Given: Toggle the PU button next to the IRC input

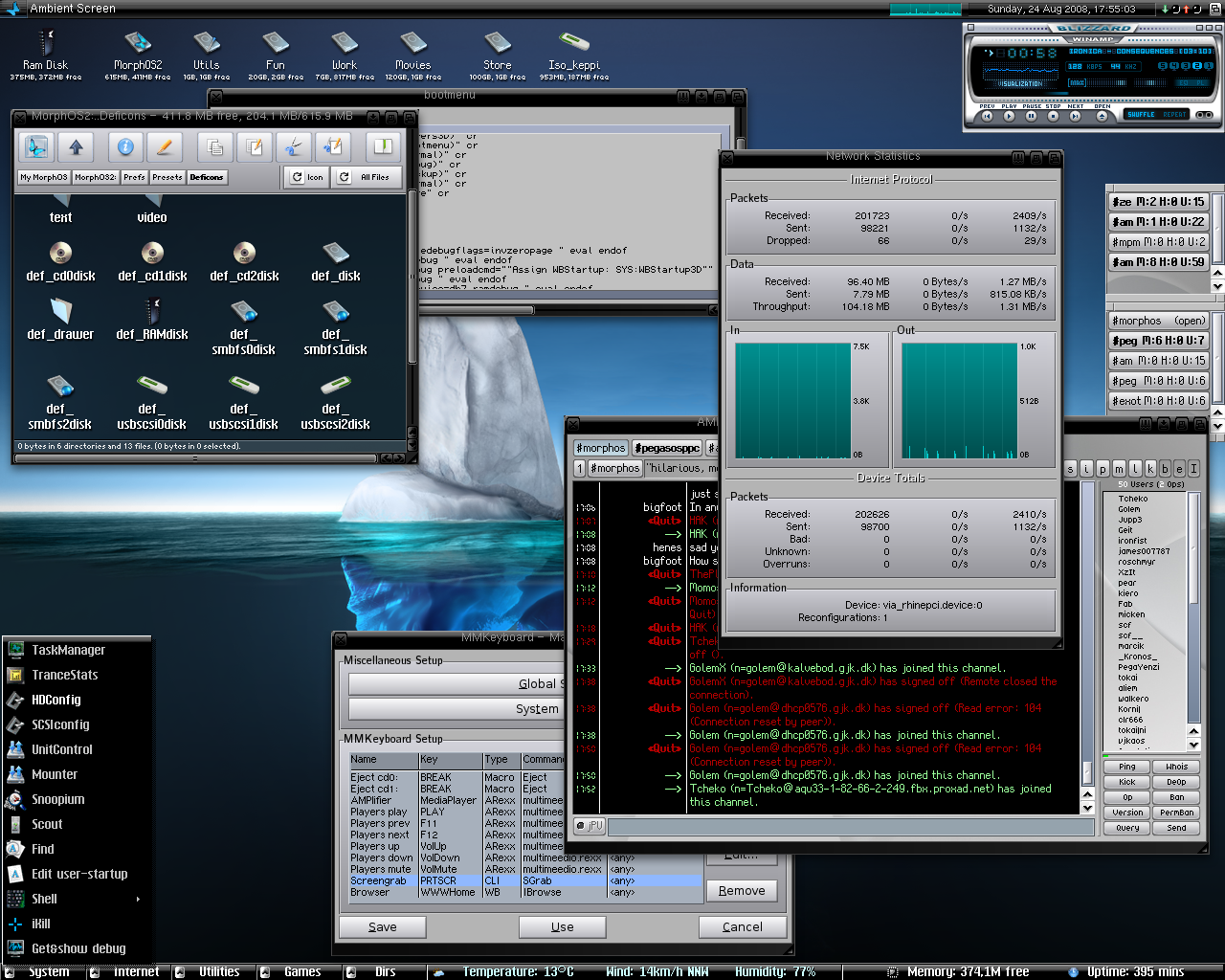Looking at the screenshot, I should point(589,824).
